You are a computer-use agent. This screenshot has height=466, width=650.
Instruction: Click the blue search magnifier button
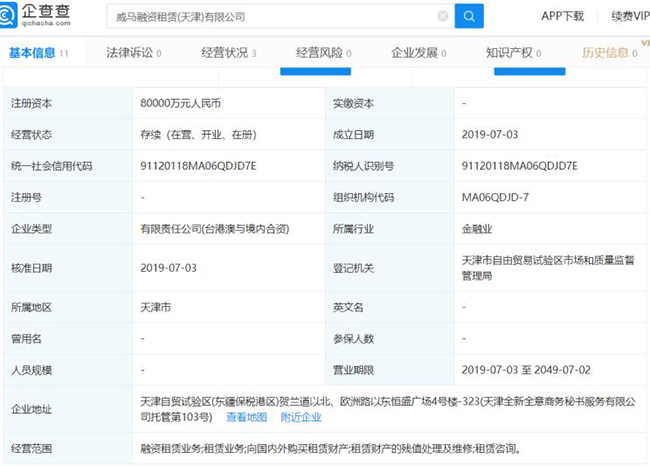pyautogui.click(x=469, y=16)
